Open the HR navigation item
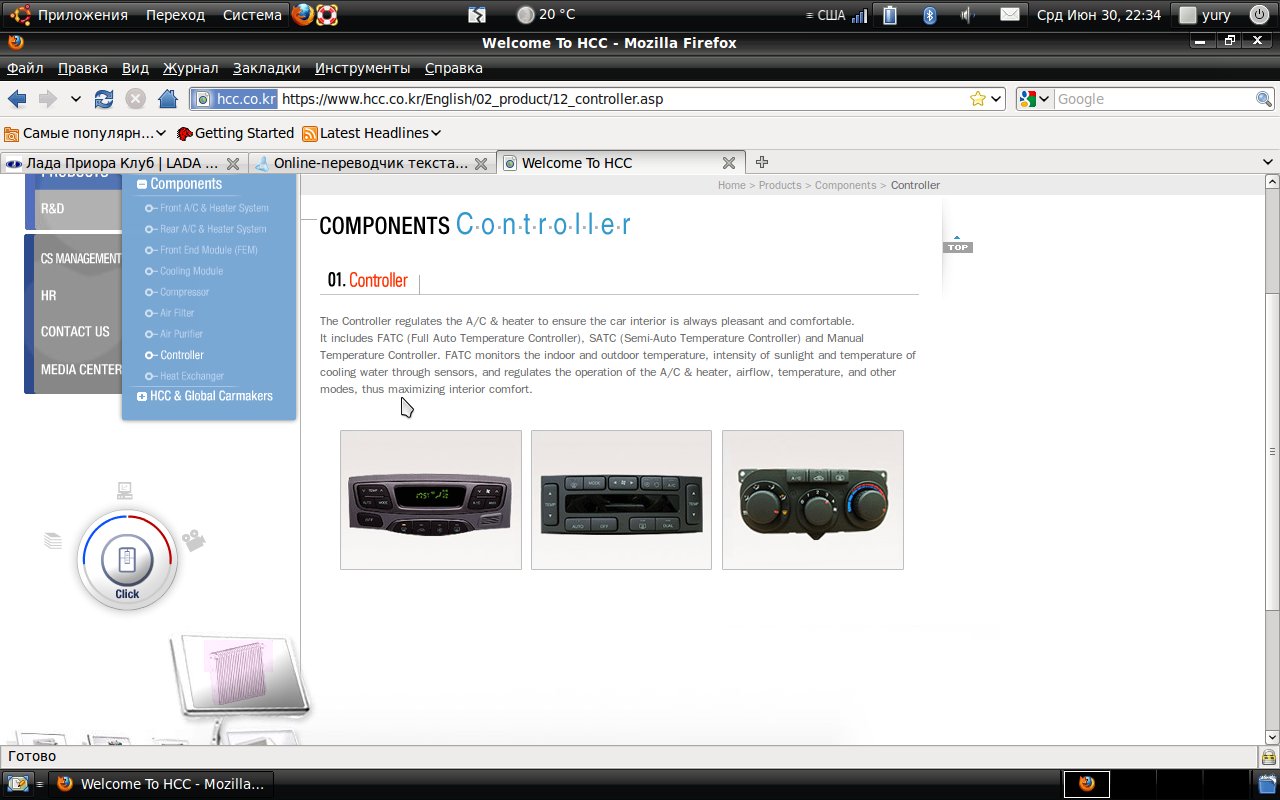Image resolution: width=1280 pixels, height=800 pixels. 48,295
